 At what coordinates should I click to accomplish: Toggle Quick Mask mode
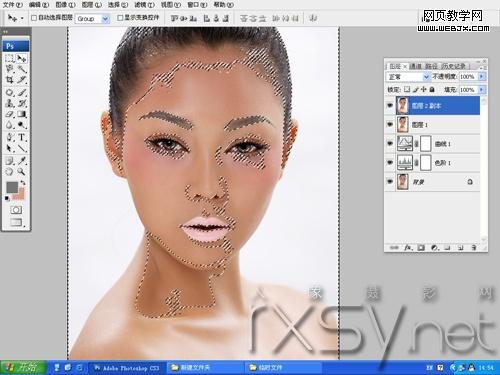[x=16, y=210]
